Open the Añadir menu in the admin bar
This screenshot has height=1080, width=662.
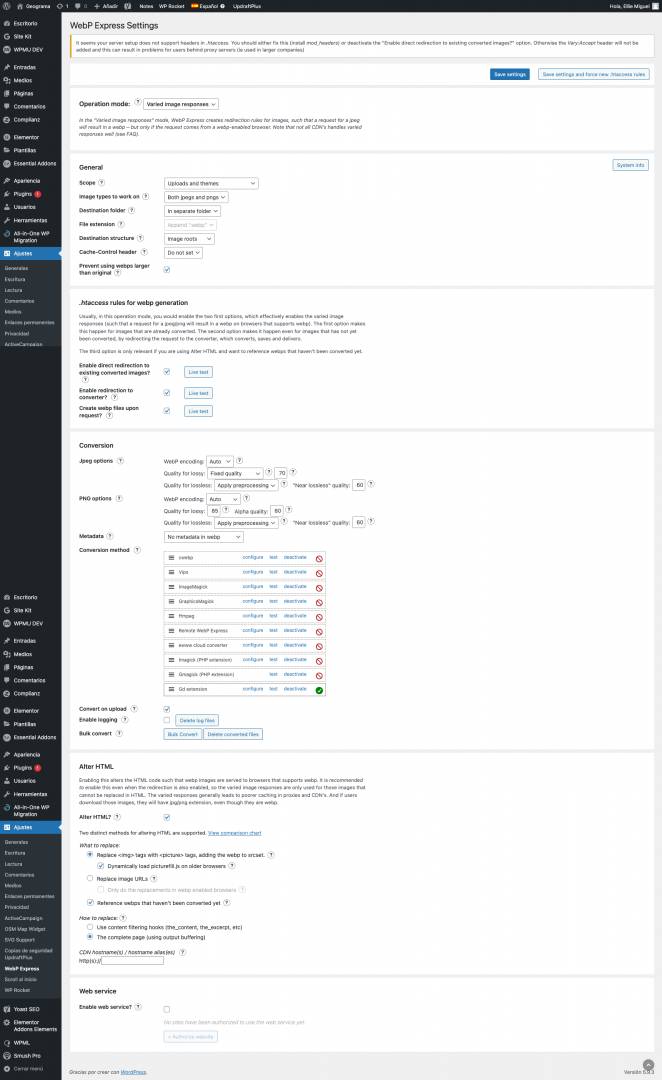coord(106,6)
